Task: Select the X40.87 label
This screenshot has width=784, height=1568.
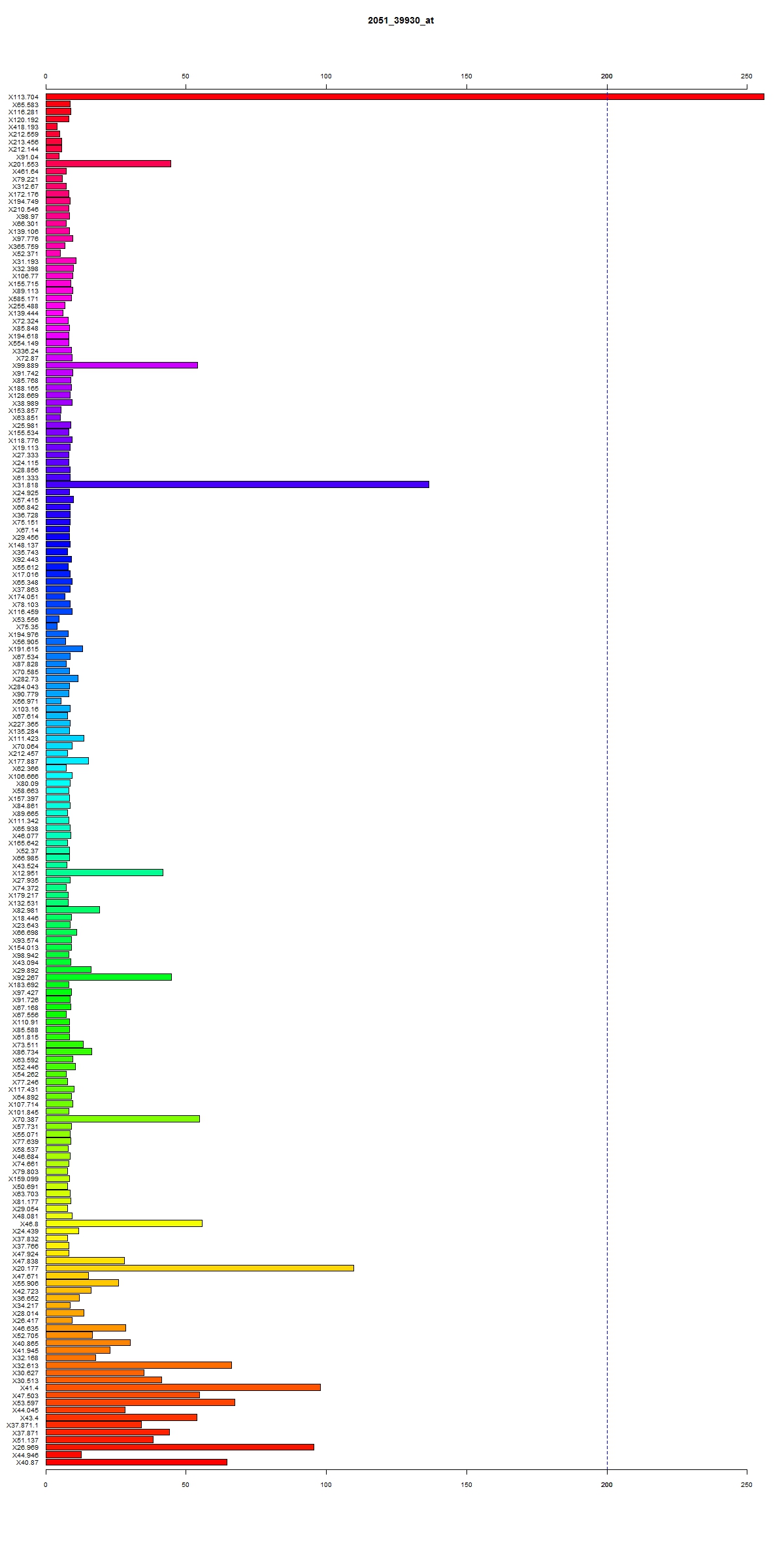Action: [x=27, y=1462]
